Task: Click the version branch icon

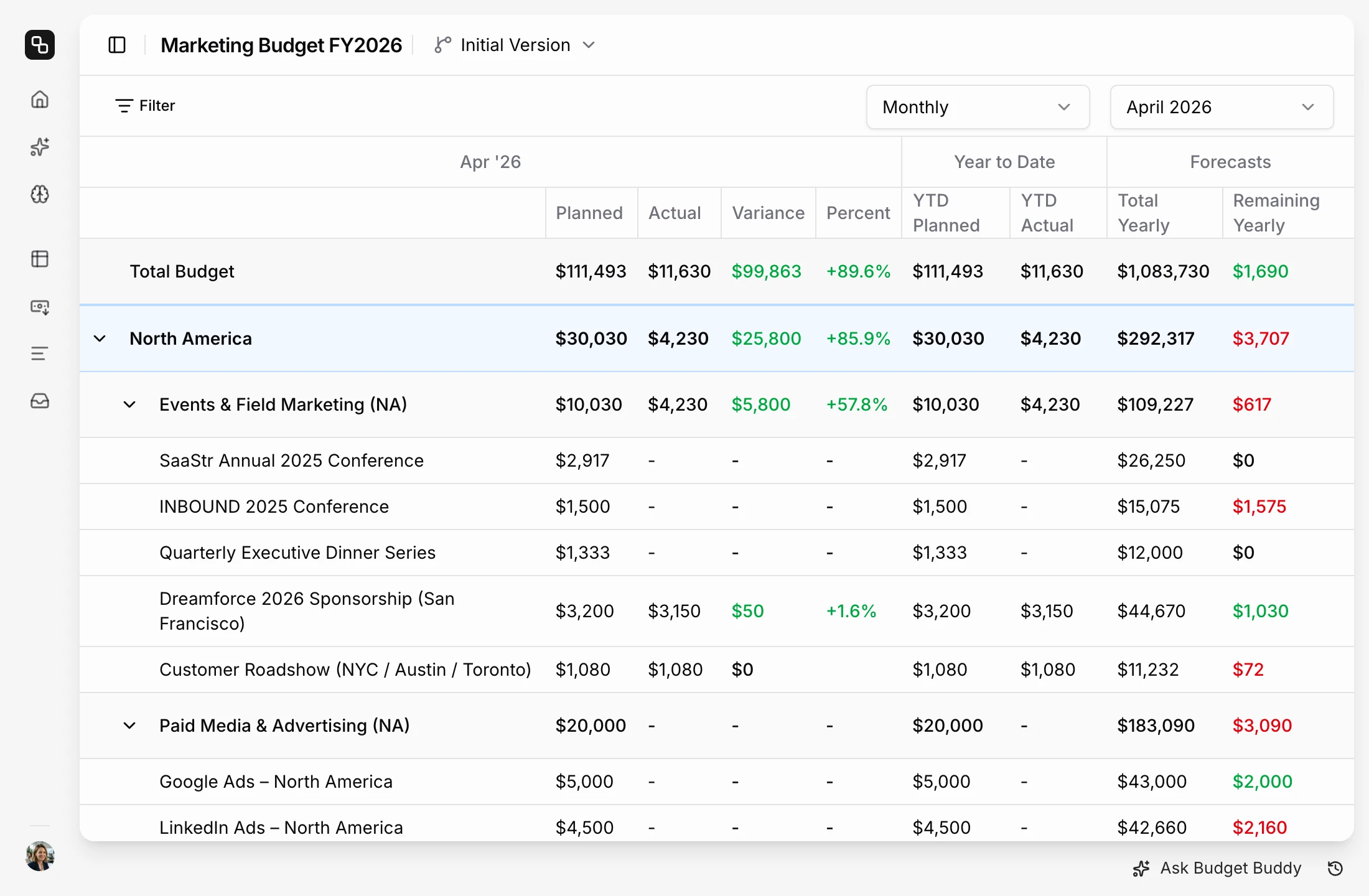Action: pos(442,45)
